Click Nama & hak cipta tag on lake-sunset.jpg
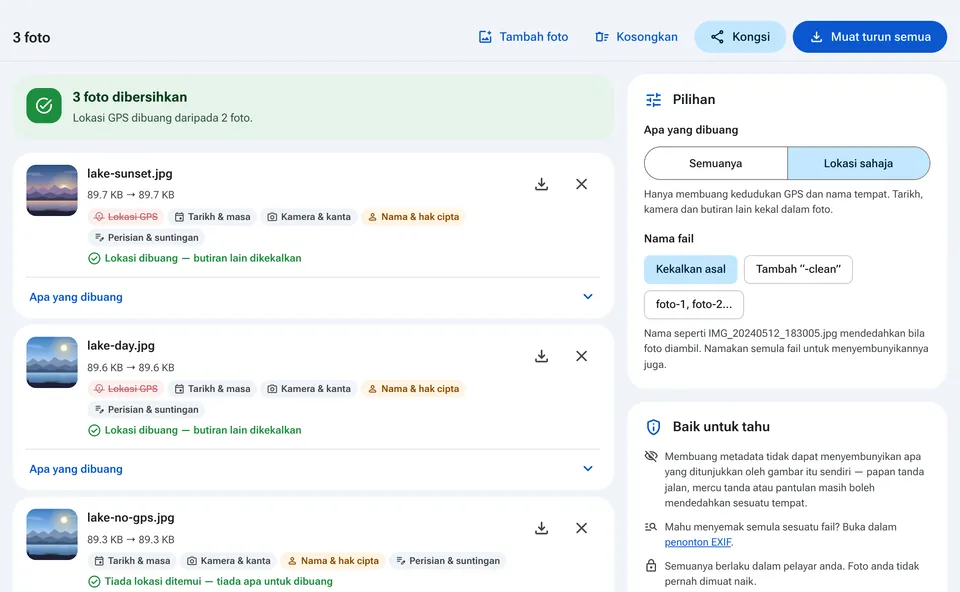Image resolution: width=960 pixels, height=592 pixels. (413, 217)
